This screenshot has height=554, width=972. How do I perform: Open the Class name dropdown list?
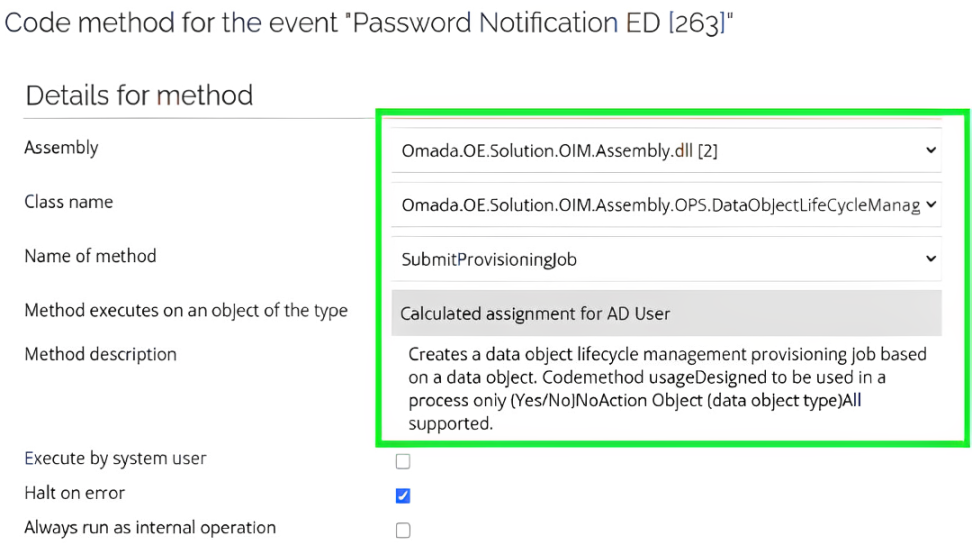pos(666,204)
